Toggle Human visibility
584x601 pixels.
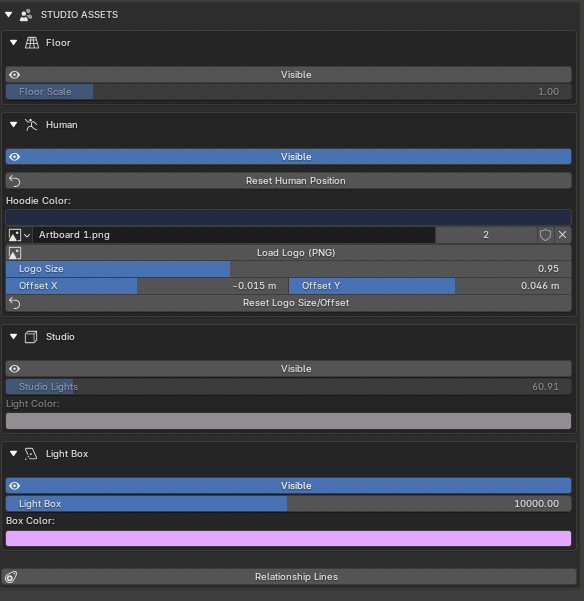tap(289, 157)
